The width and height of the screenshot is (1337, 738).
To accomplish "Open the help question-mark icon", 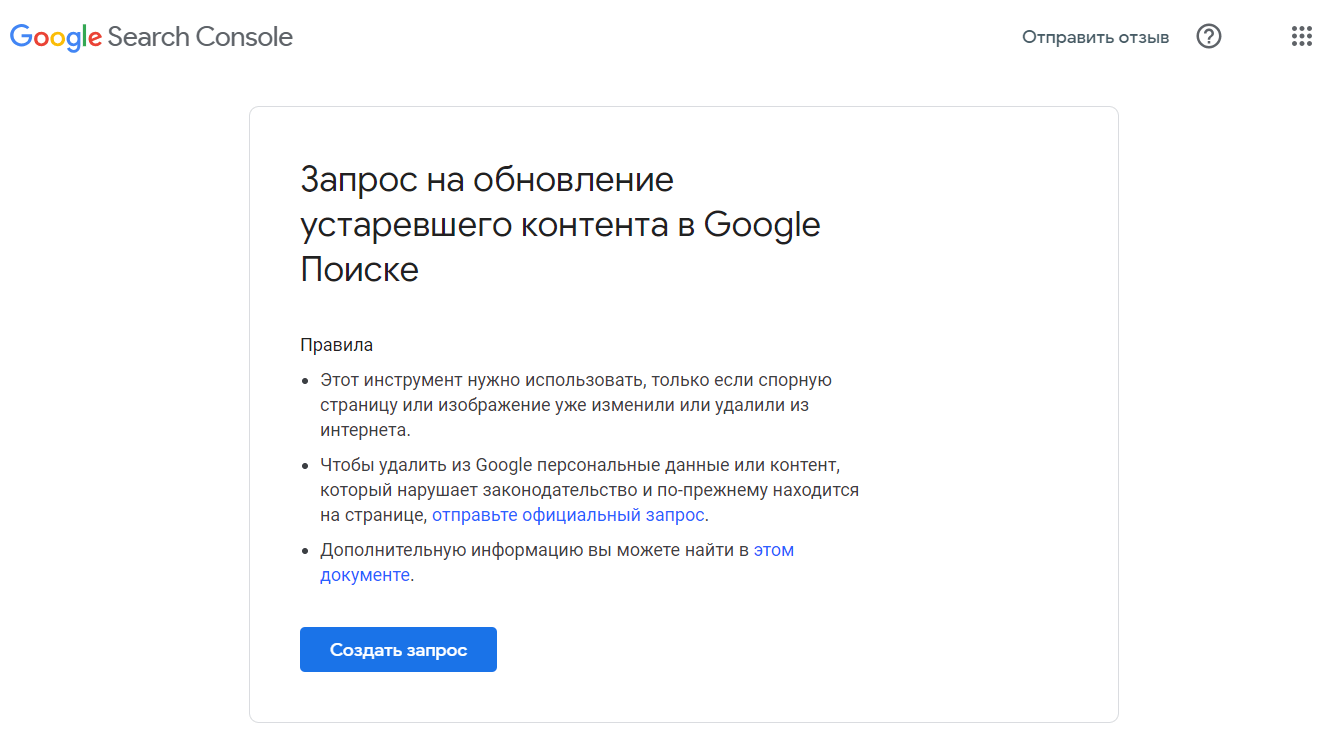I will pos(1209,37).
